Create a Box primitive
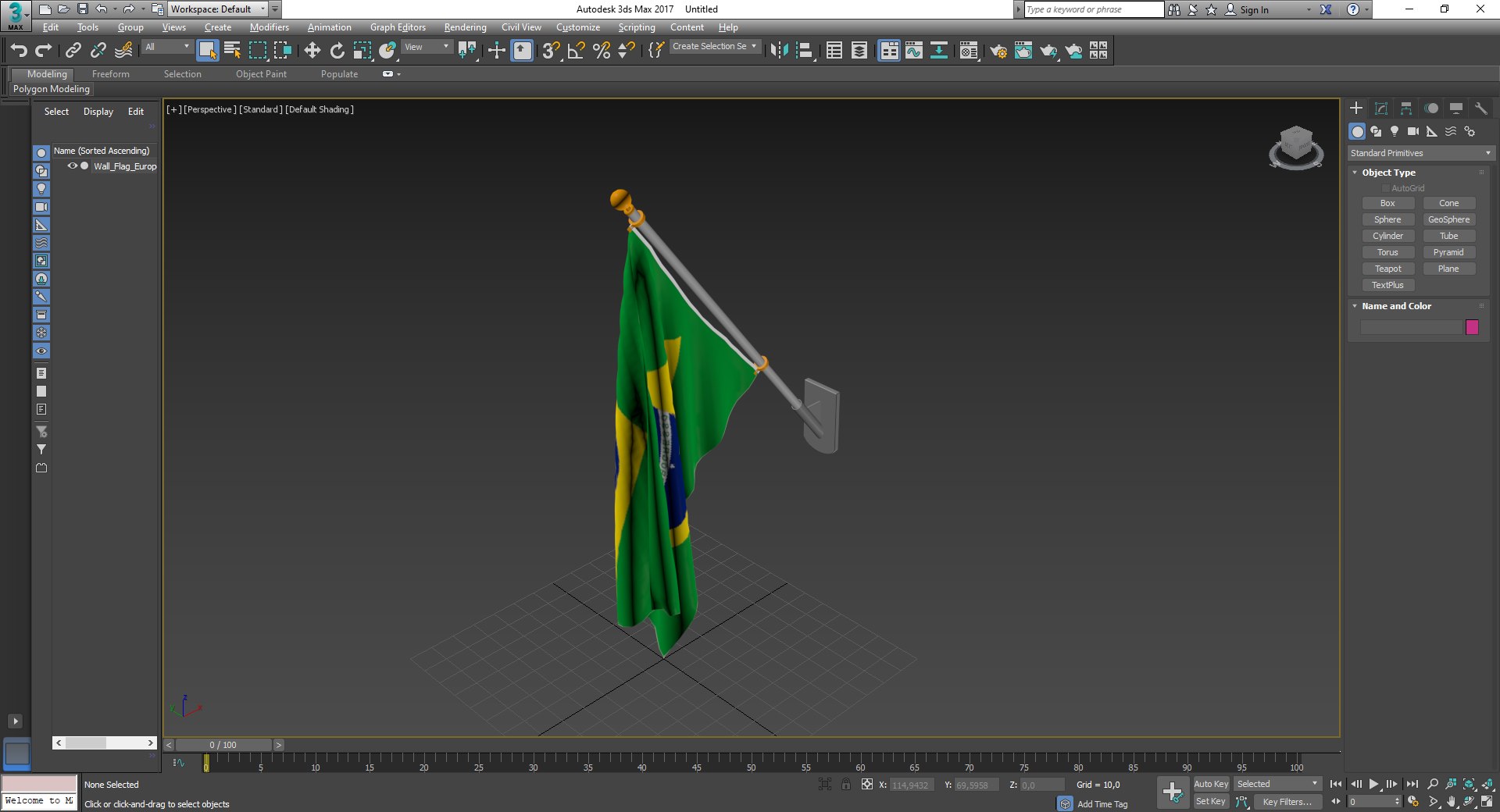This screenshot has width=1500, height=812. (x=1387, y=203)
